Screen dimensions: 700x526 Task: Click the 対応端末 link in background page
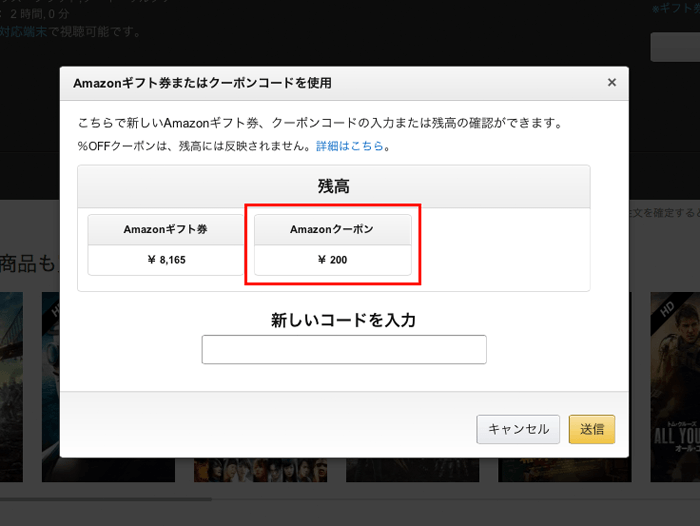tap(23, 32)
